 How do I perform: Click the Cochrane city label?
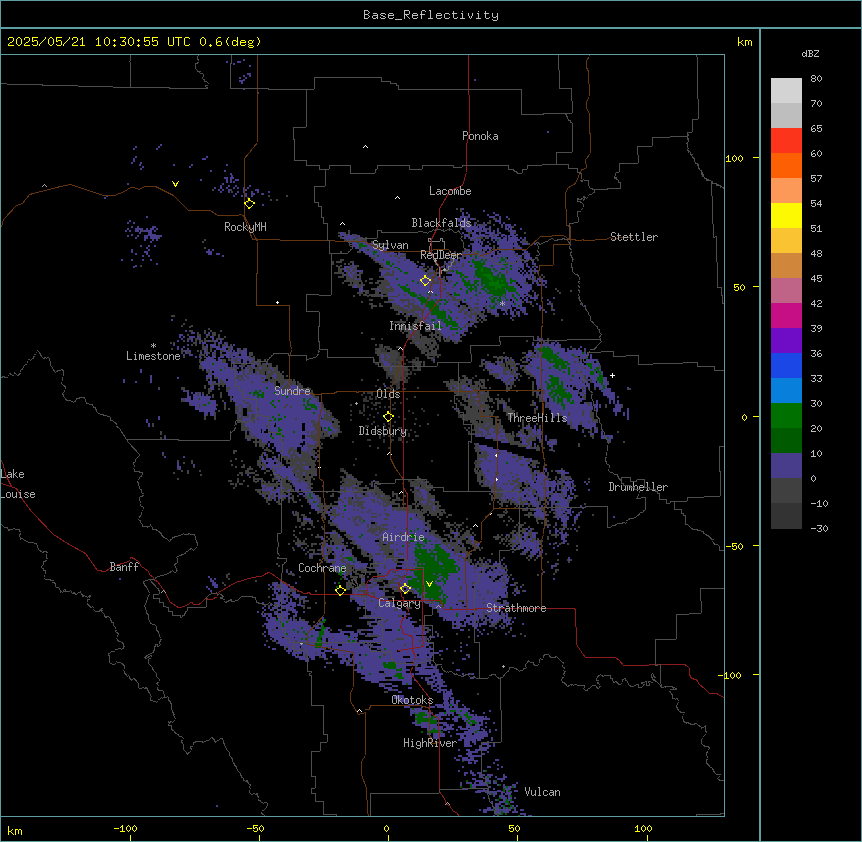pyautogui.click(x=322, y=568)
